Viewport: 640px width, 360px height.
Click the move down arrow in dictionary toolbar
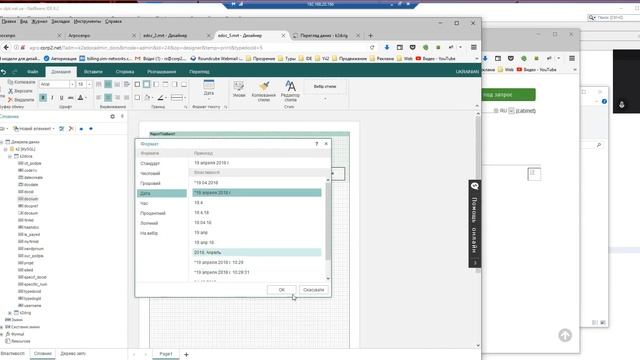tap(91, 129)
